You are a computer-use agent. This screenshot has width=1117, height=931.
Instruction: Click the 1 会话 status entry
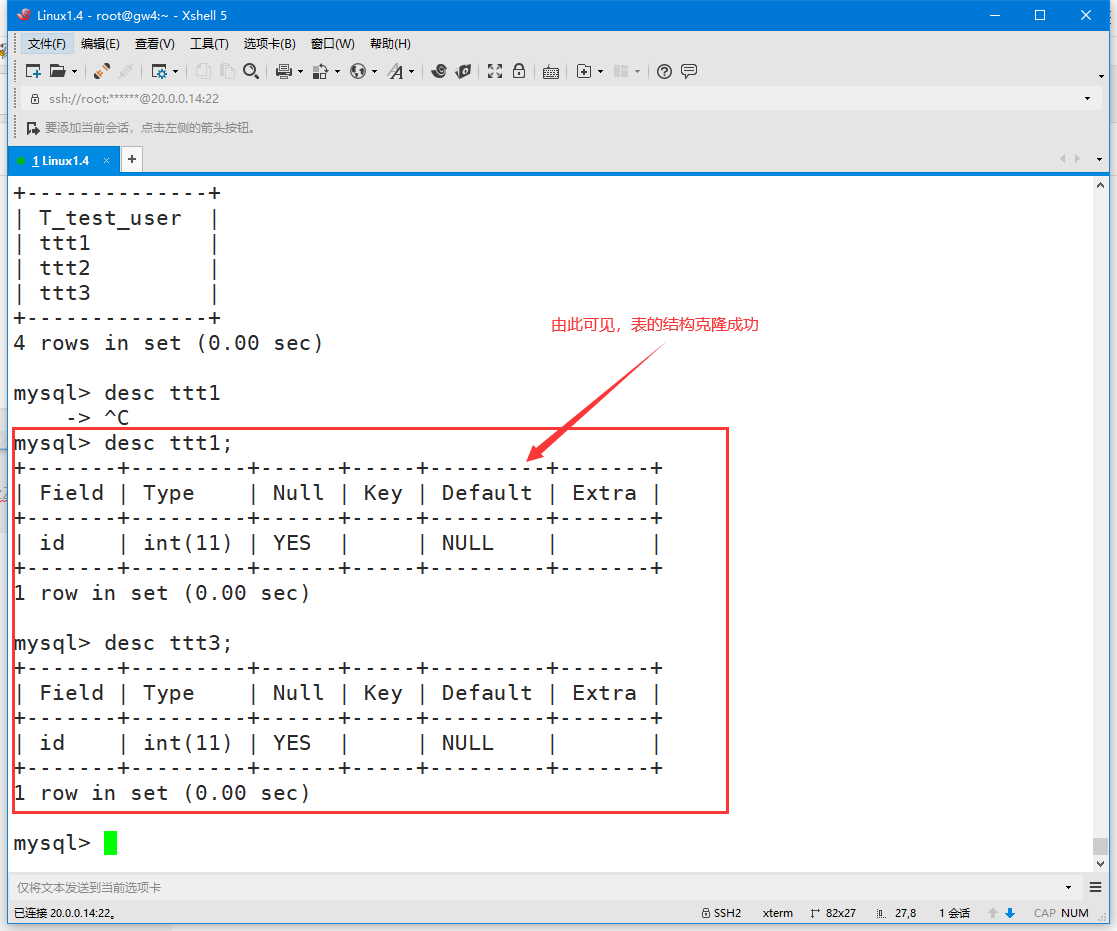coord(955,913)
